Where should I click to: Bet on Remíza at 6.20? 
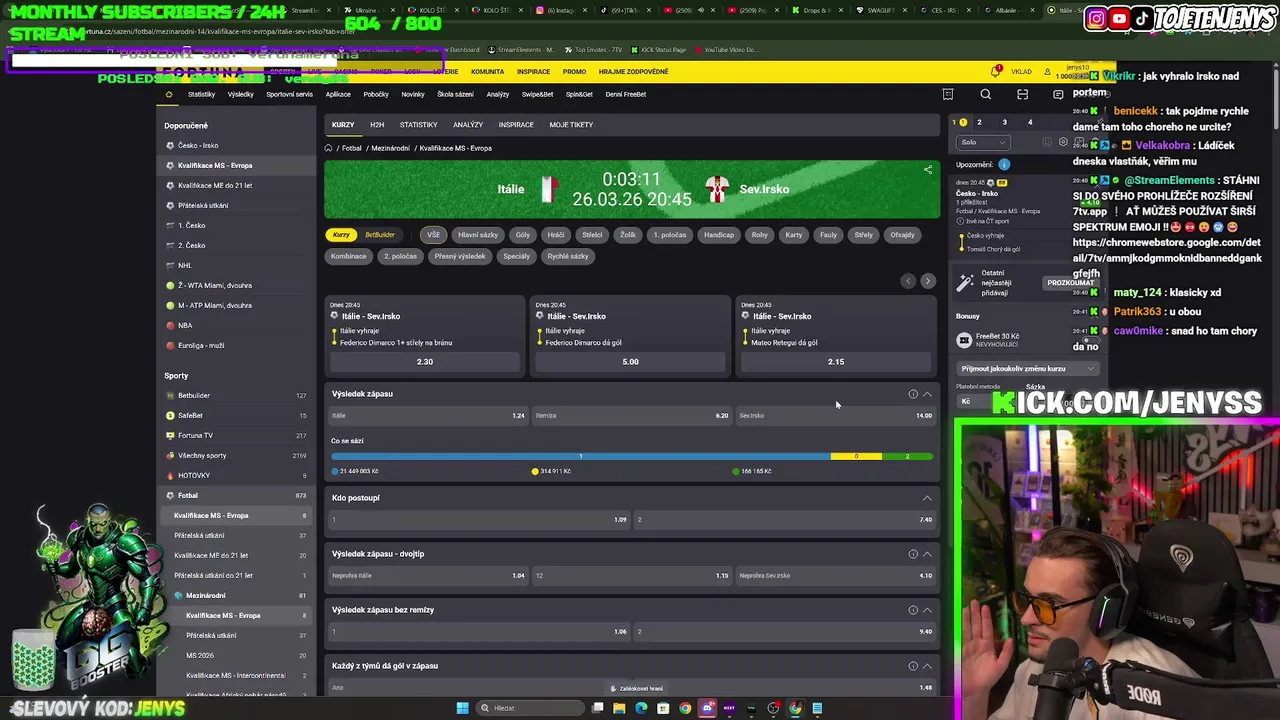(632, 415)
